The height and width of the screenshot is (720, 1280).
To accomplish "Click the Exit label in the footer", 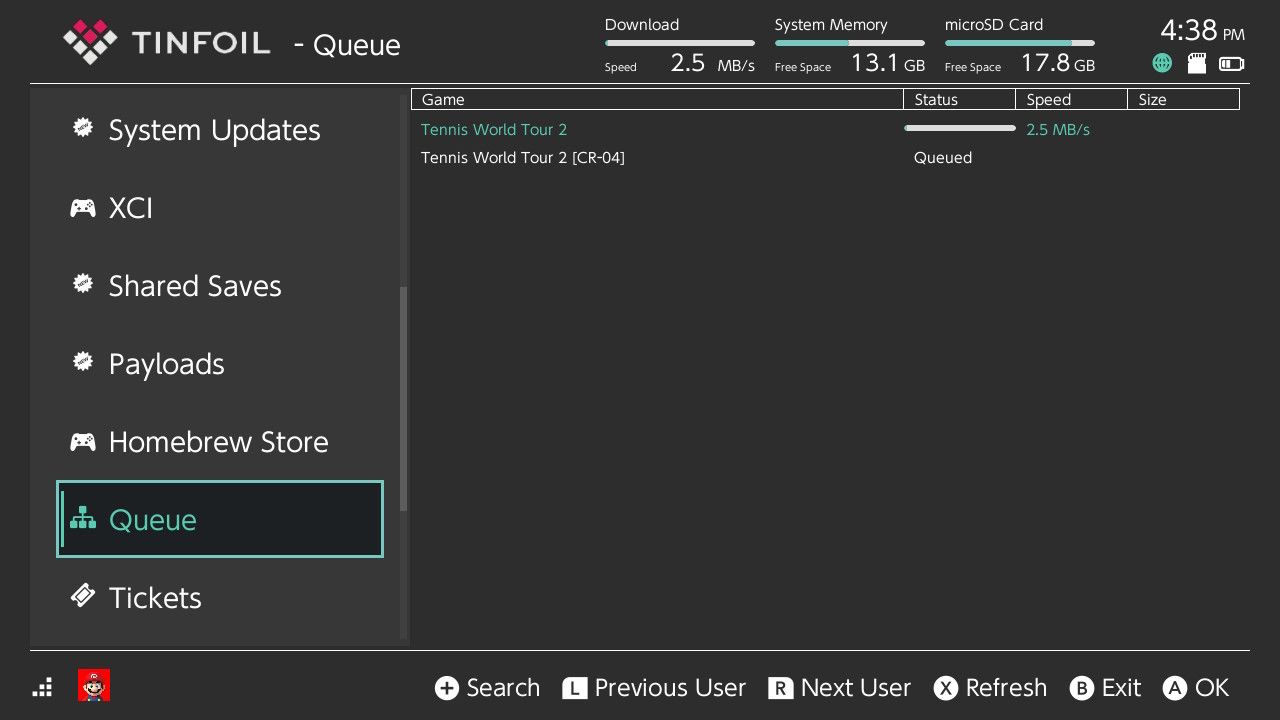I will tap(1121, 688).
